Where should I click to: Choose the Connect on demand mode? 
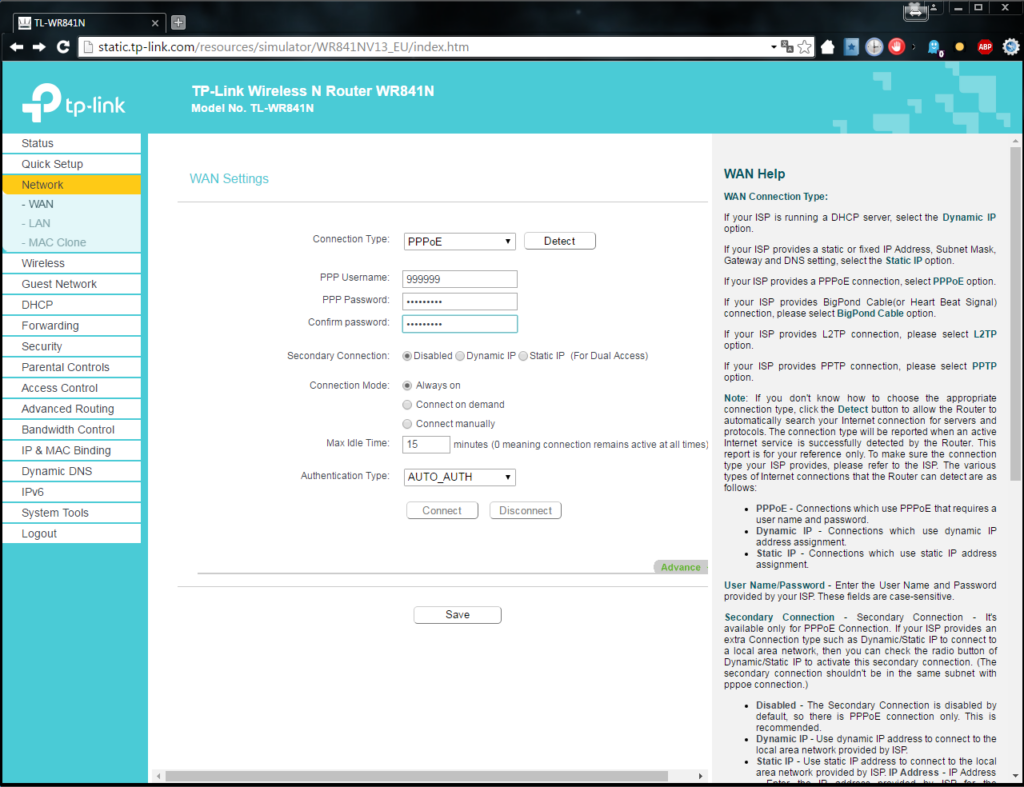407,405
